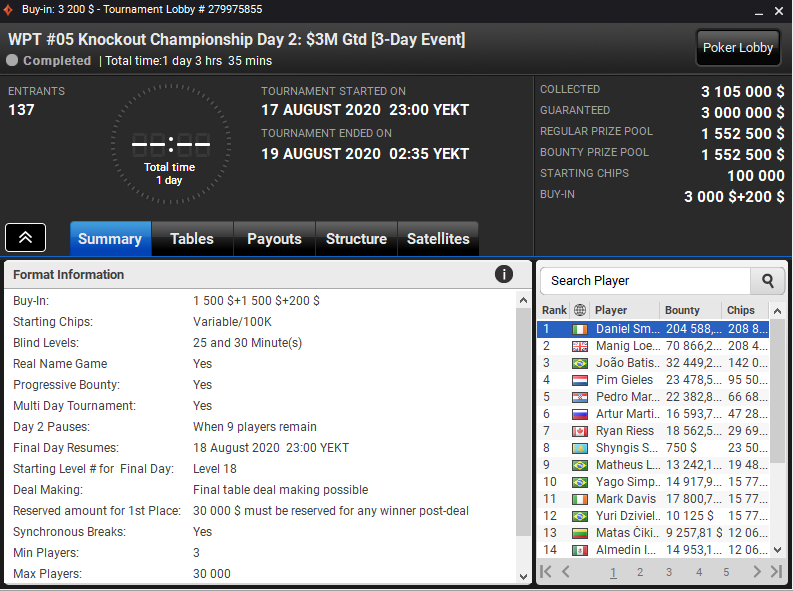The image size is (793, 591).
Task: Return to the Poker Lobby
Action: click(737, 48)
